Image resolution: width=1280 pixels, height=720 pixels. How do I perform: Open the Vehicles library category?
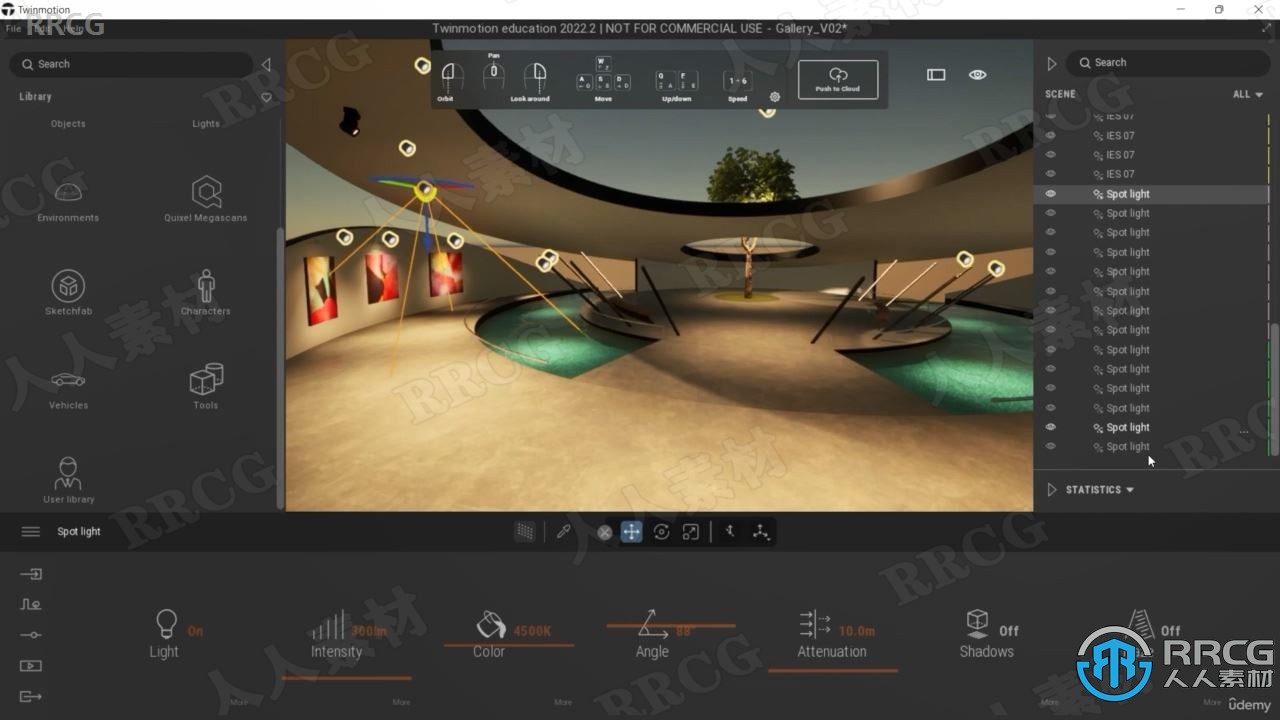(x=68, y=388)
